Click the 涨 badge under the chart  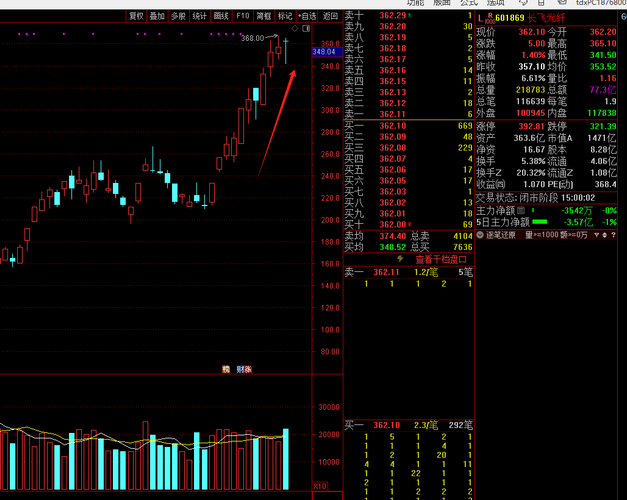coord(248,369)
